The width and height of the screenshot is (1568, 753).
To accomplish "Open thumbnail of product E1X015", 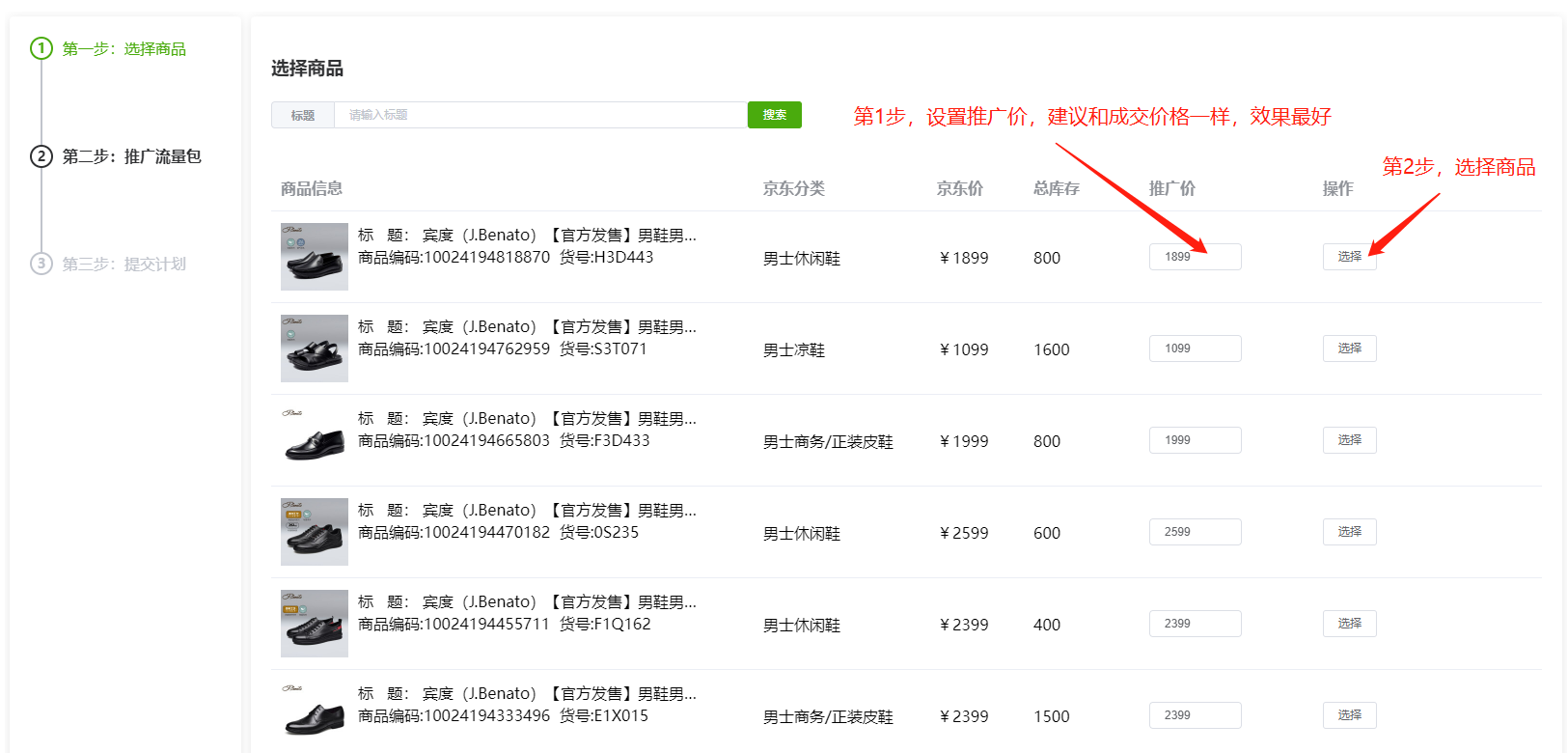I will click(314, 715).
